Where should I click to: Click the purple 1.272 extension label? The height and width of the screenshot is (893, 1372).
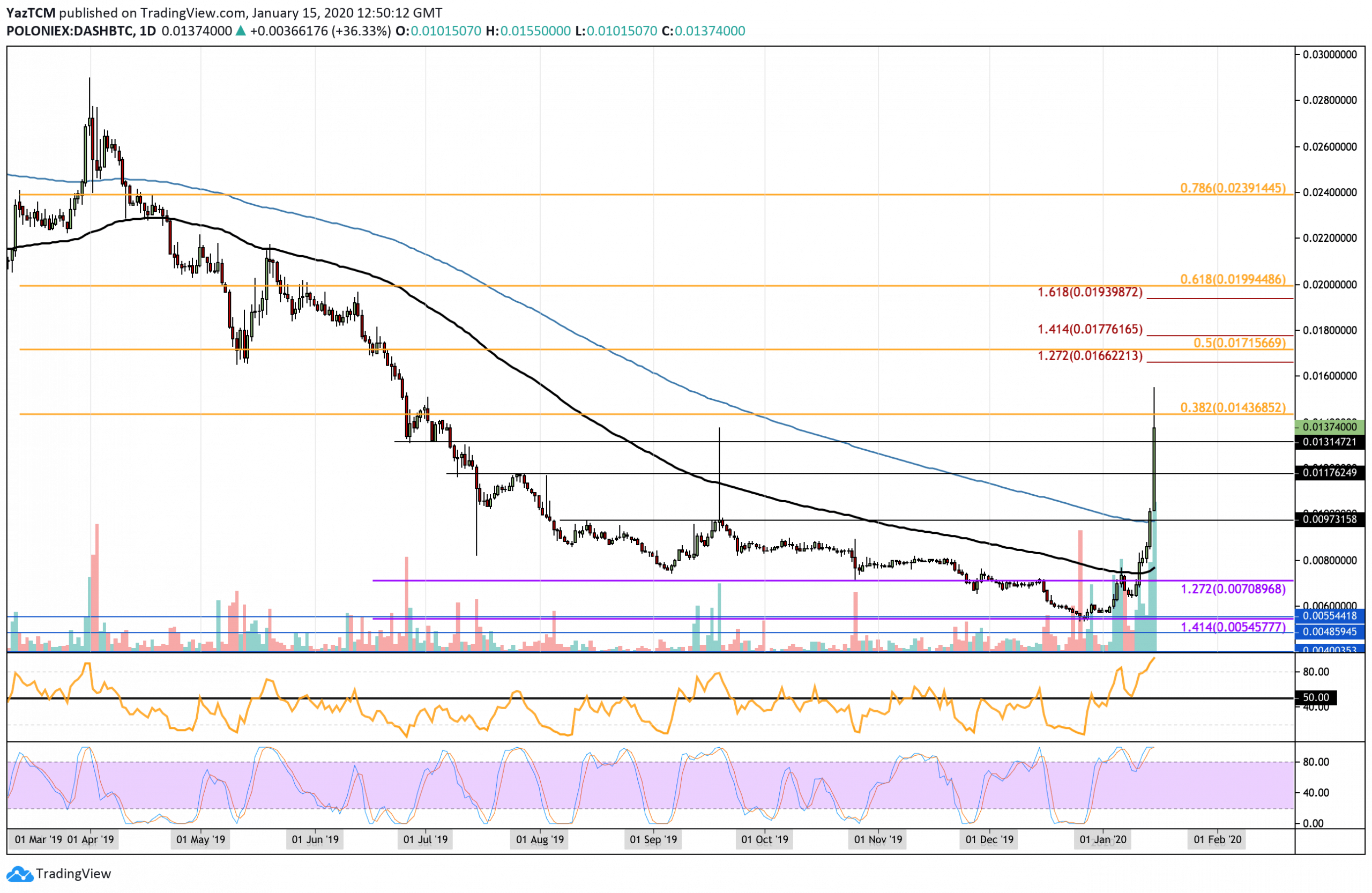click(1233, 589)
